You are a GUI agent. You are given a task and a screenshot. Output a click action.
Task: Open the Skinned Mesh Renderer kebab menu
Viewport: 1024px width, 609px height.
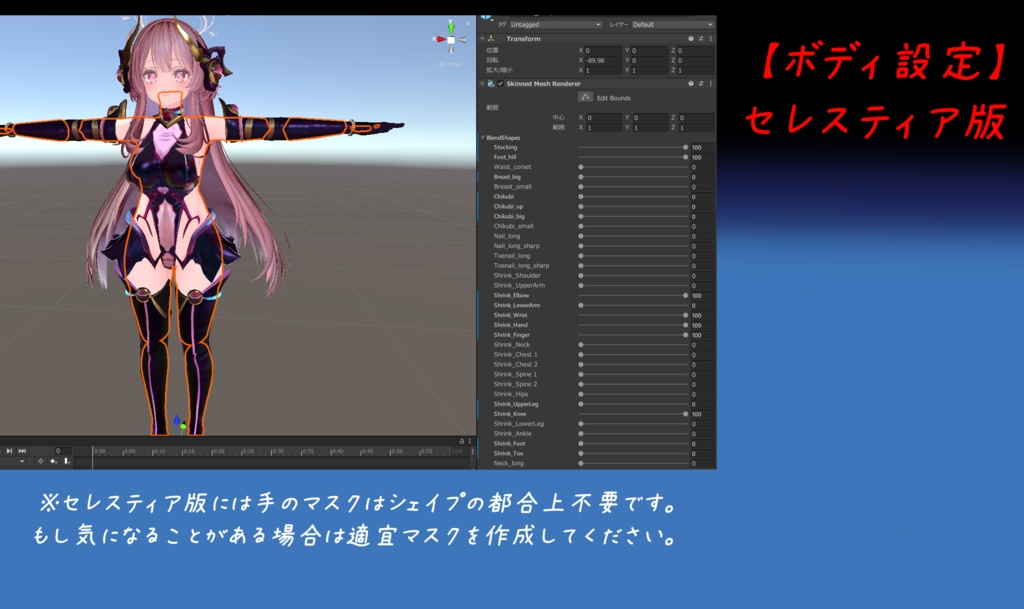[x=712, y=84]
